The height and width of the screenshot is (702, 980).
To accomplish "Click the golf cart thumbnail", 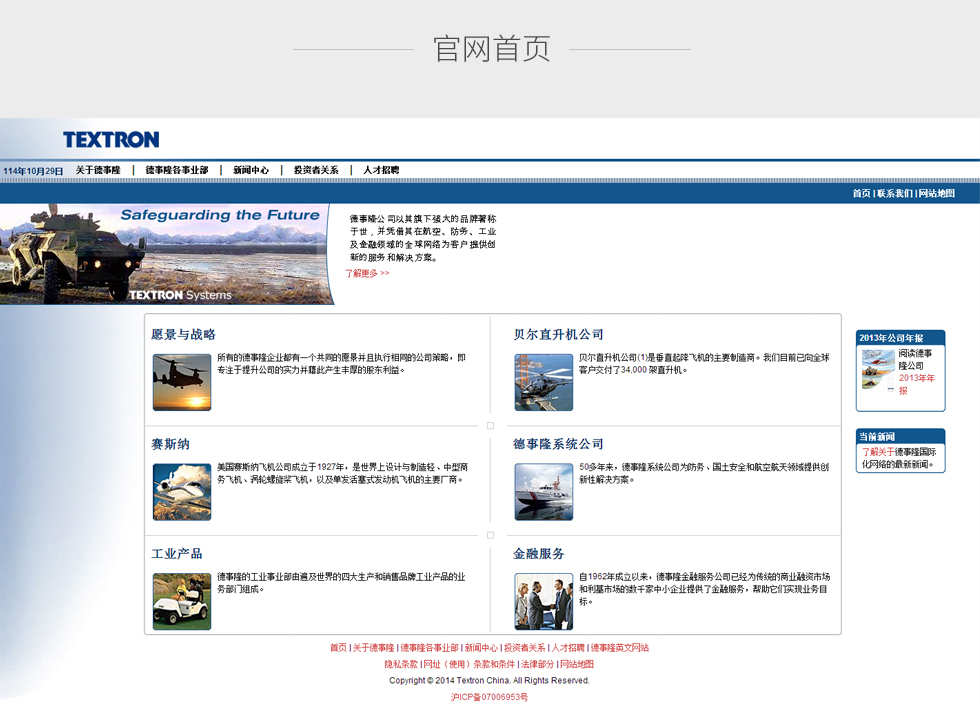I will click(182, 601).
